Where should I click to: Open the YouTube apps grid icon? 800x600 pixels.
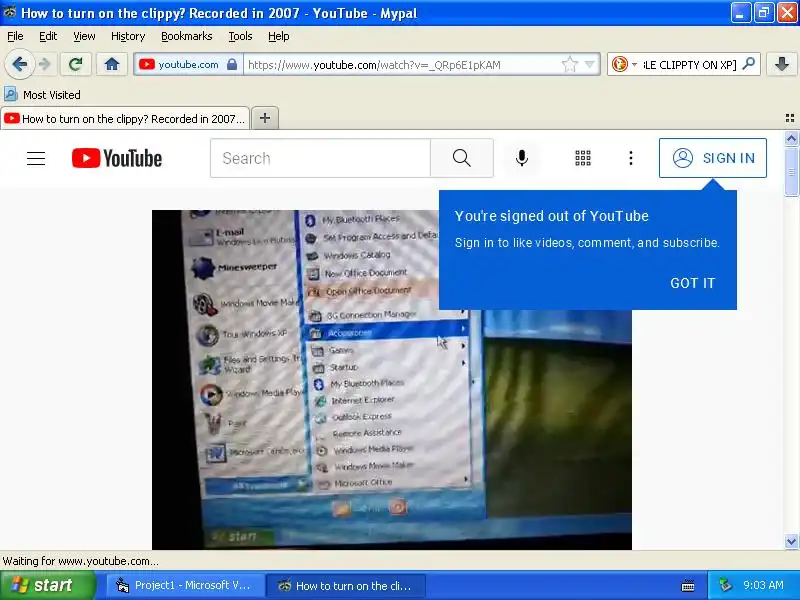tap(583, 158)
